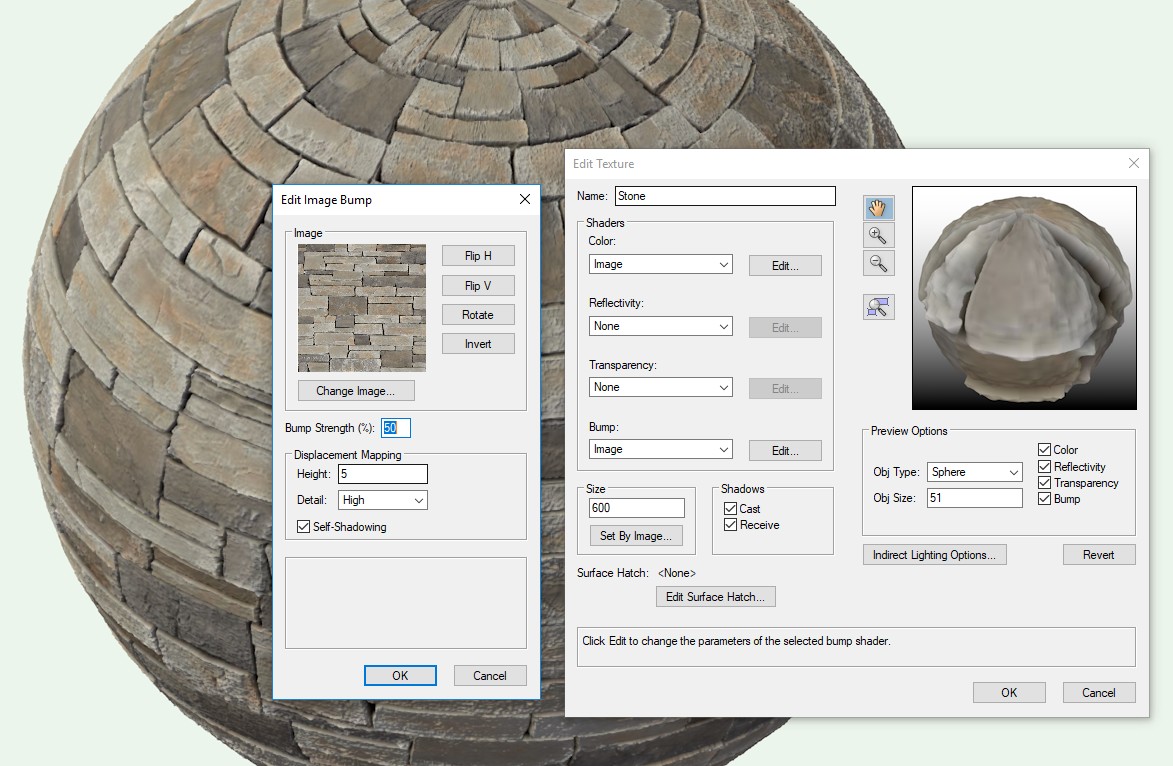Open Indirect Lighting Options
The width and height of the screenshot is (1173, 766).
click(x=934, y=554)
